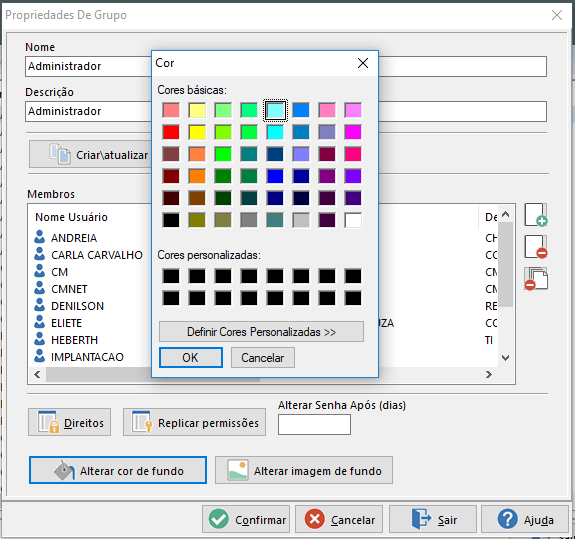
Task: Click the members list scroll left arrow
Action: pyautogui.click(x=37, y=374)
